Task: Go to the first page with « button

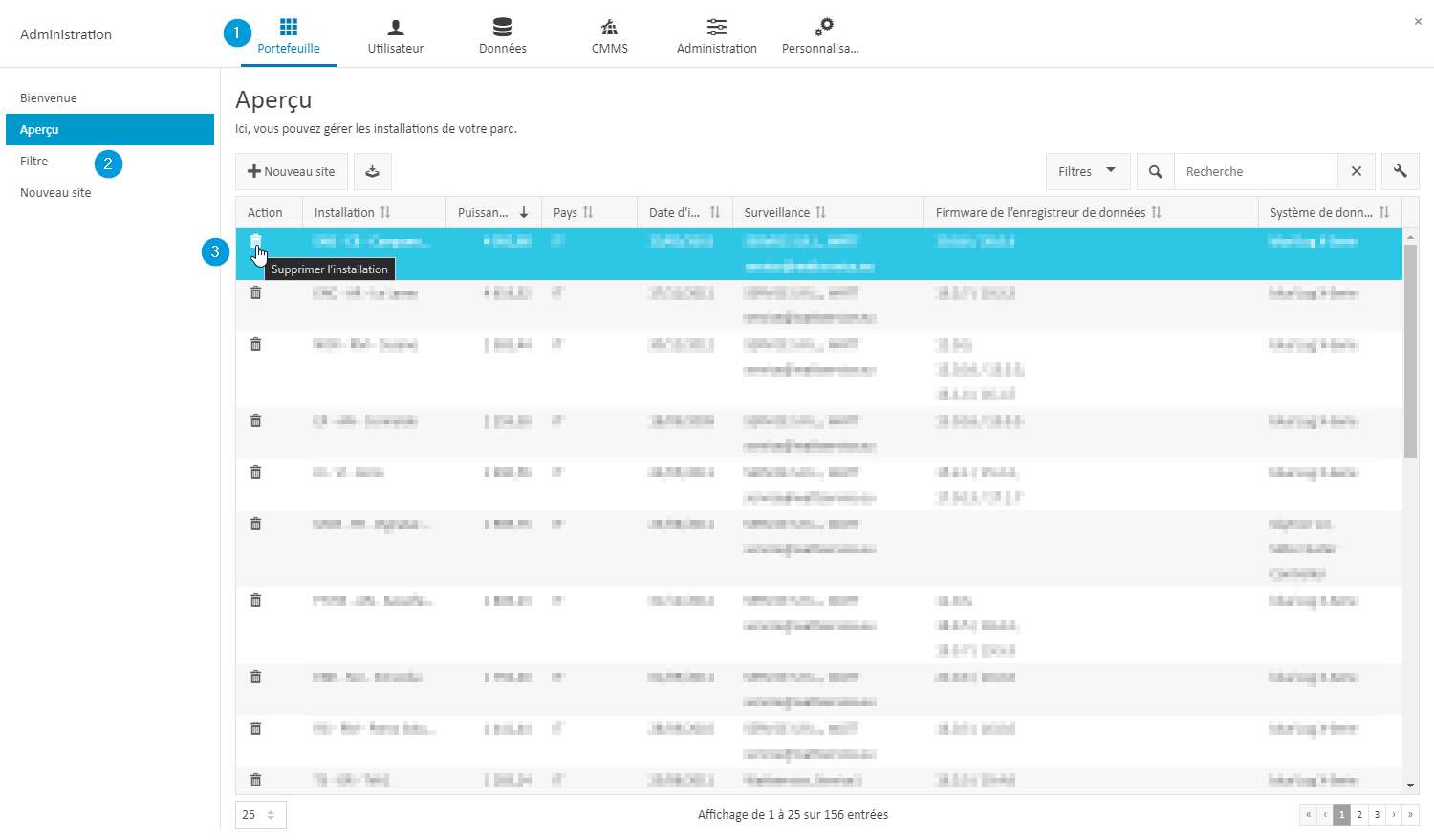Action: 1308,814
